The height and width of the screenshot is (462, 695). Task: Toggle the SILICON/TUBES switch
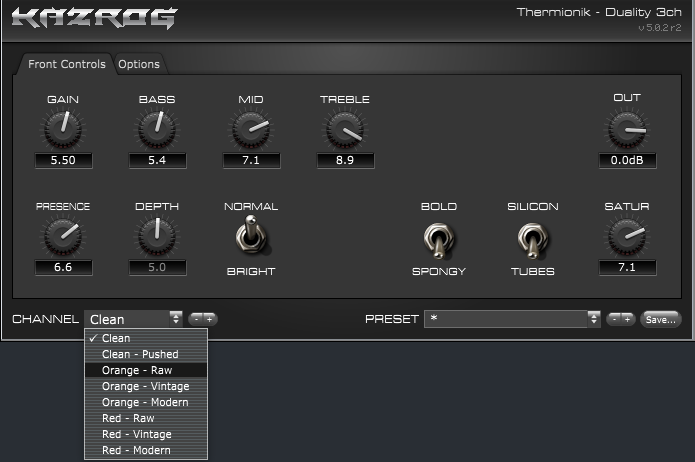[x=532, y=240]
